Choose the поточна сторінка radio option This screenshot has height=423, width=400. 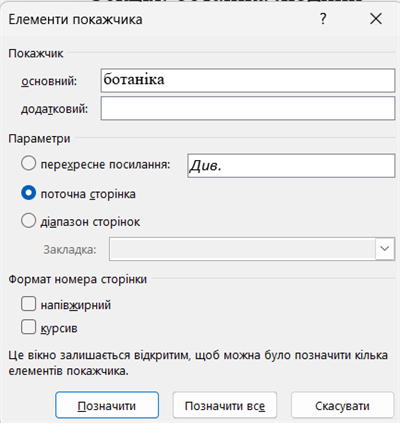[28, 193]
